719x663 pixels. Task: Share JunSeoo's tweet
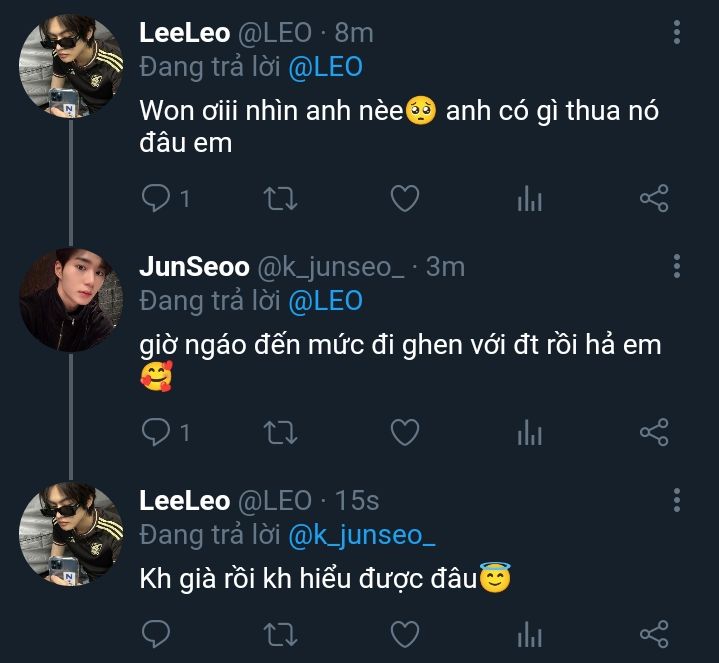pyautogui.click(x=653, y=432)
